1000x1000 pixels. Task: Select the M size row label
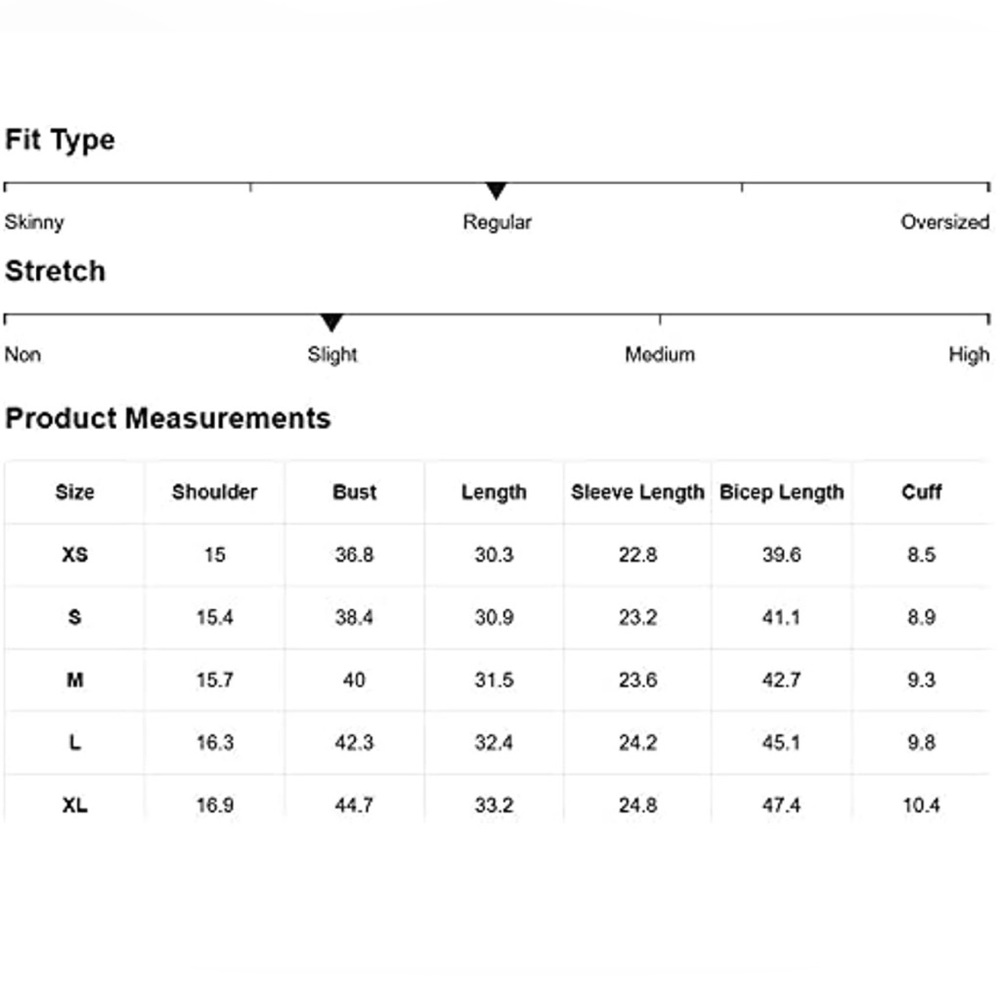(x=75, y=680)
